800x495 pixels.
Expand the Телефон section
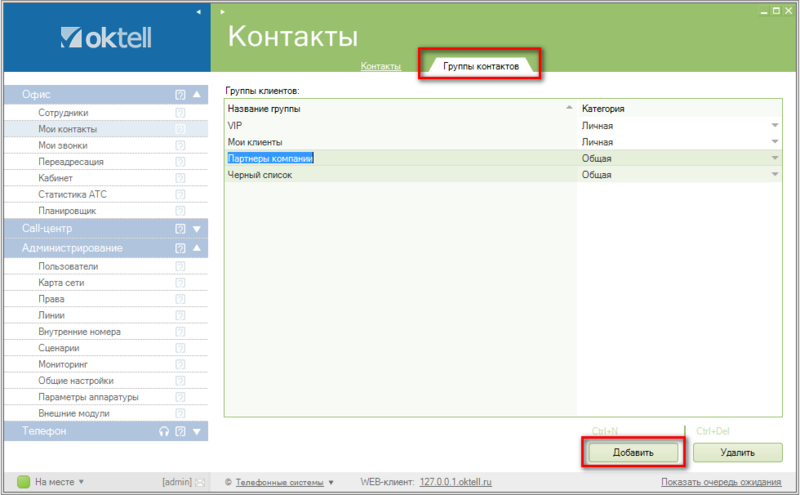coord(197,432)
